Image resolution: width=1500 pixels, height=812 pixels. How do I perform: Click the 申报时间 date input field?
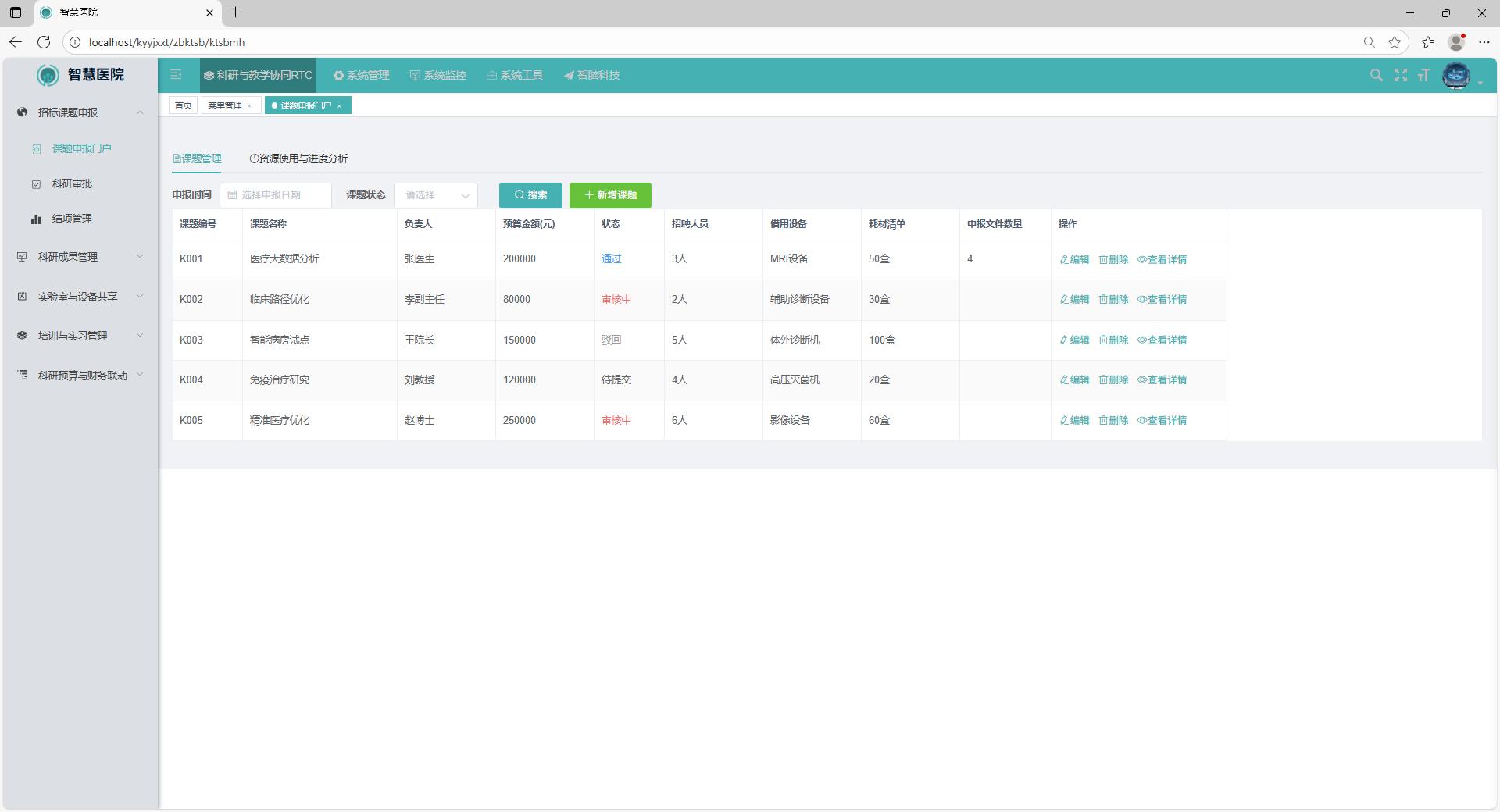coord(276,195)
